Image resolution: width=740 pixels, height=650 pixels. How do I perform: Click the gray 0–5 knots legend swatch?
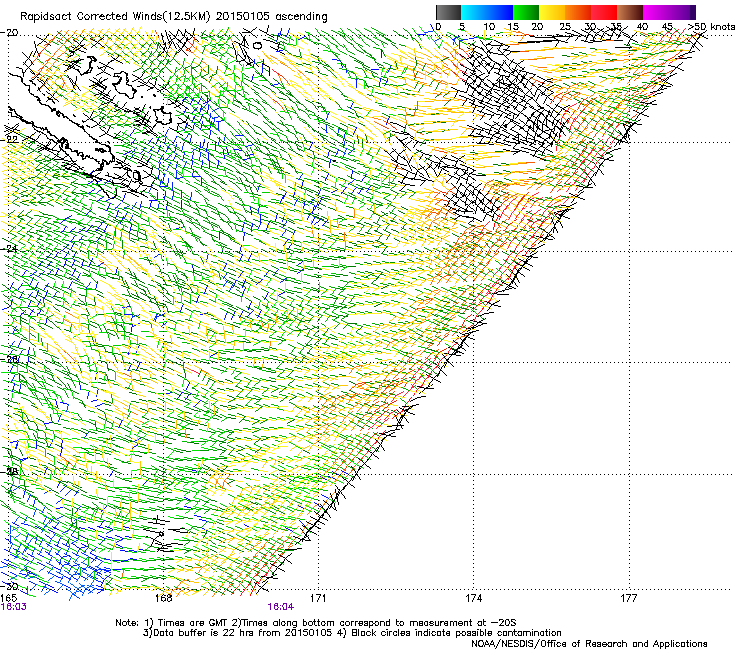(x=448, y=12)
